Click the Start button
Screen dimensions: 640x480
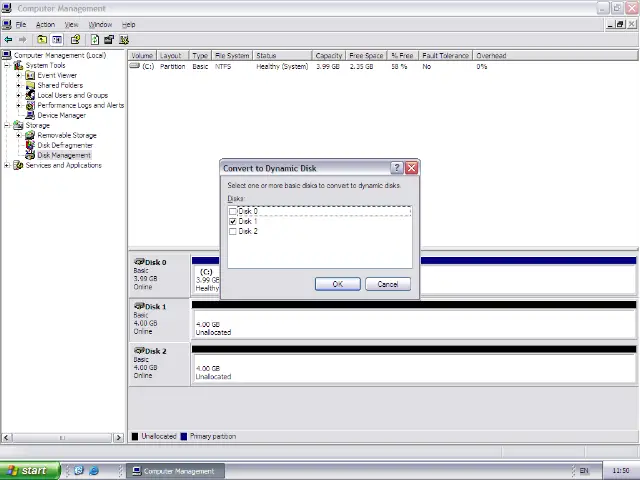point(30,471)
